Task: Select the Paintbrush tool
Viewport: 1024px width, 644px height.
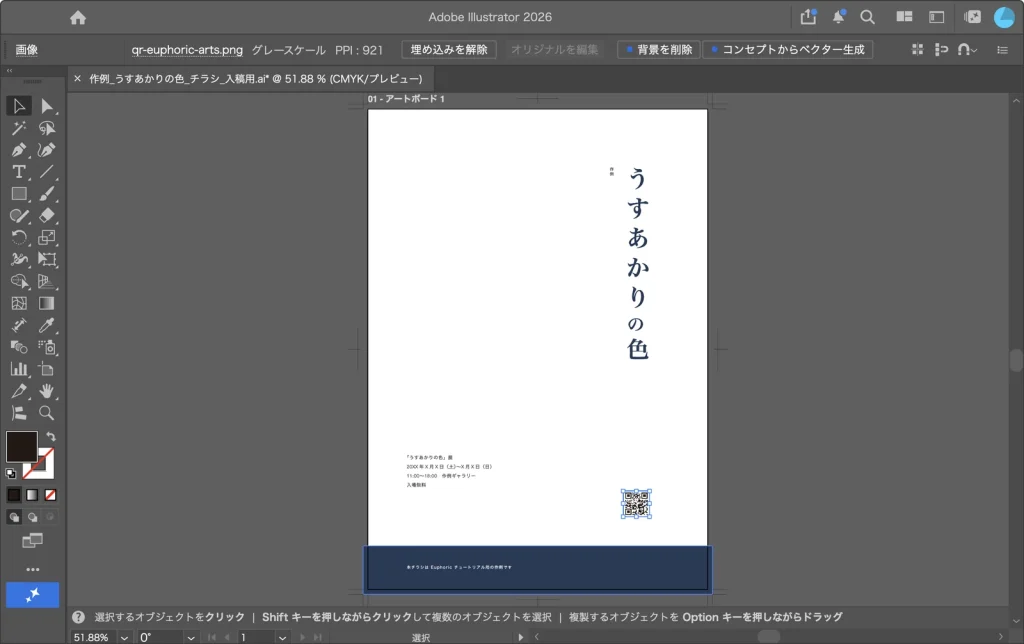Action: coord(46,194)
